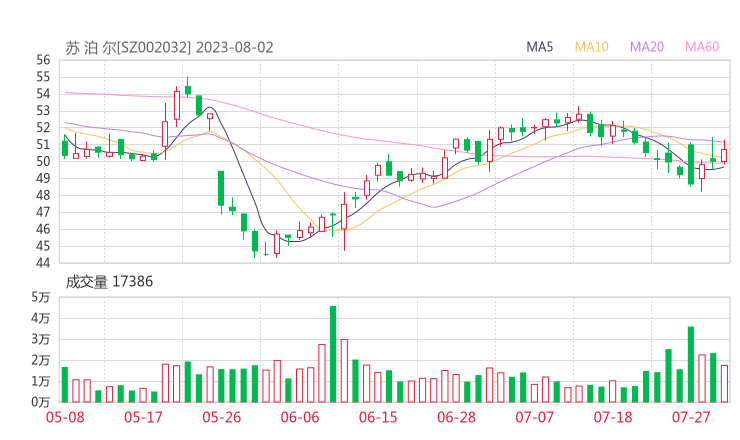Click the 44 price axis label
740x440 pixels.
pos(43,263)
